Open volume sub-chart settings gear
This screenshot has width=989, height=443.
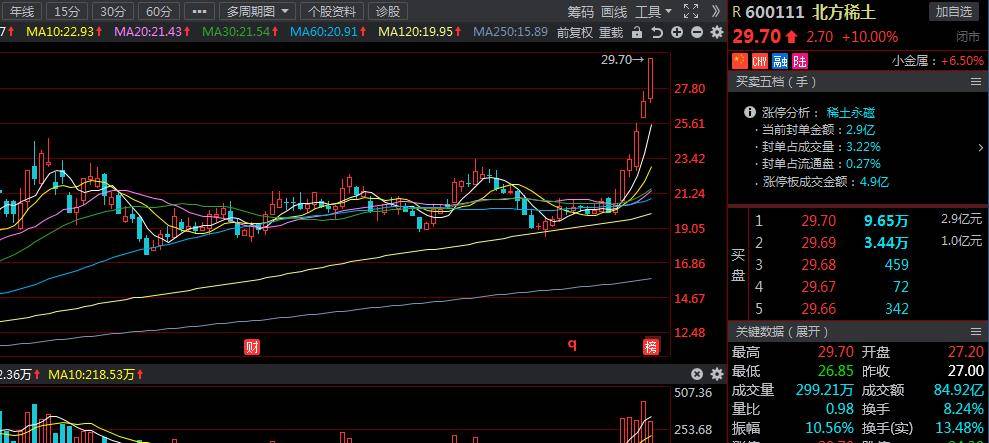(716, 374)
